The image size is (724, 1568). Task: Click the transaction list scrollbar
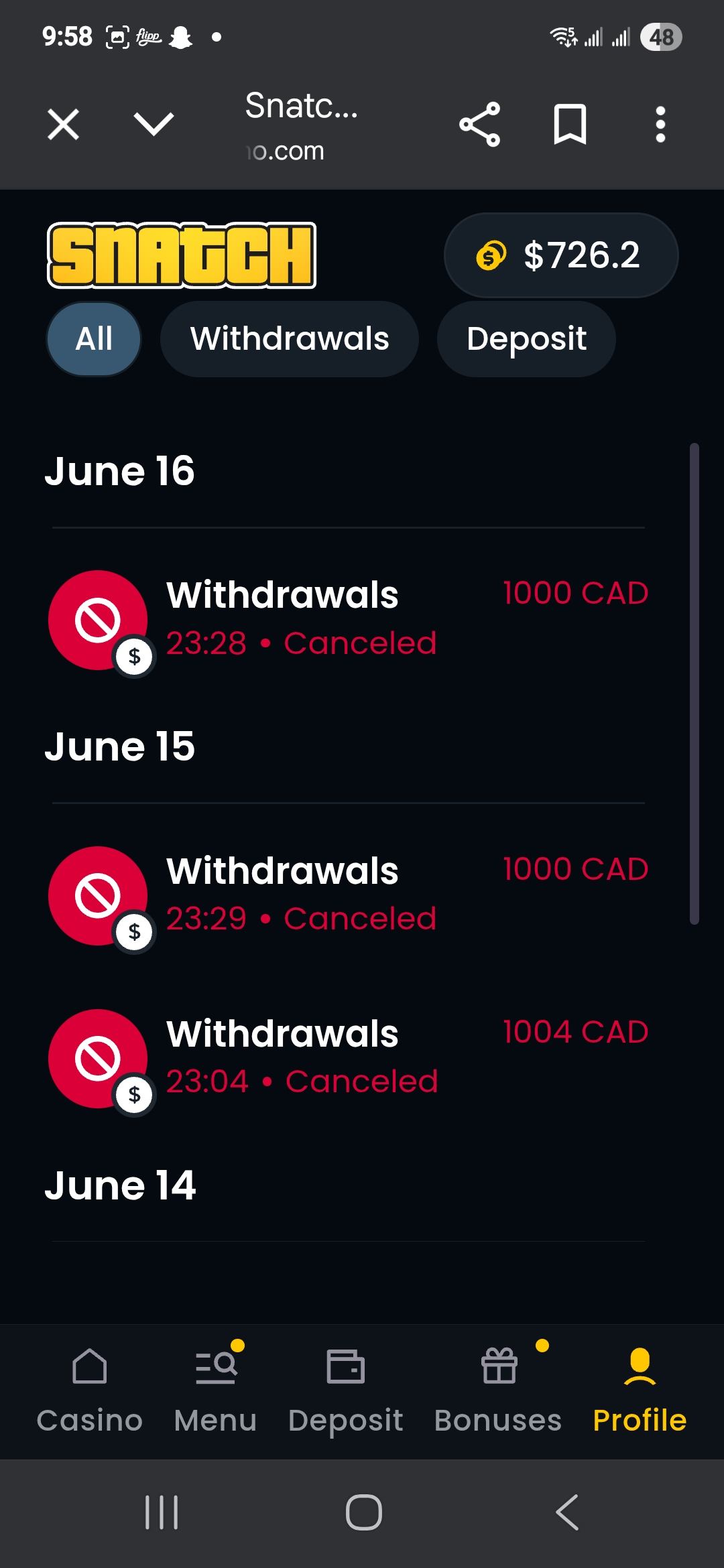[695, 683]
